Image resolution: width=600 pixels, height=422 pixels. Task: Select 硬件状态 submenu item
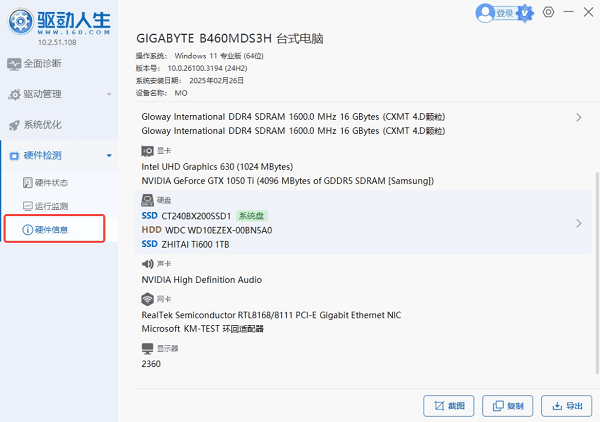tap(51, 183)
